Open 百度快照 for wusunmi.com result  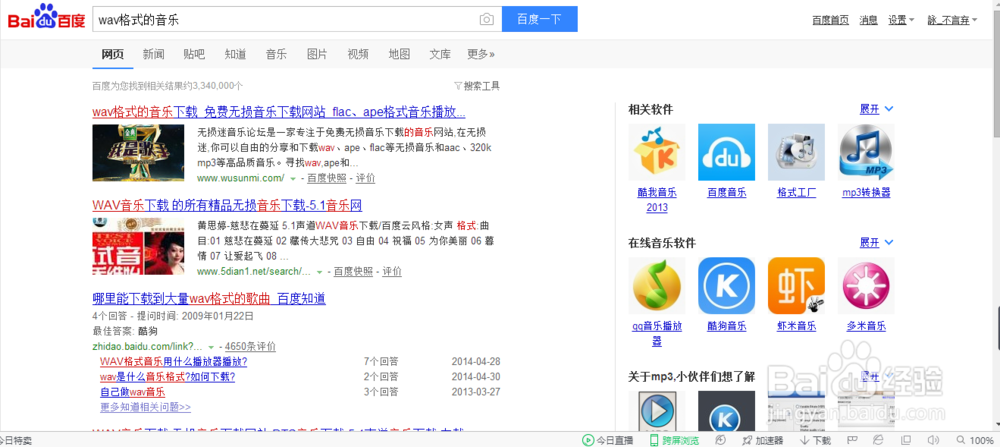pos(327,179)
